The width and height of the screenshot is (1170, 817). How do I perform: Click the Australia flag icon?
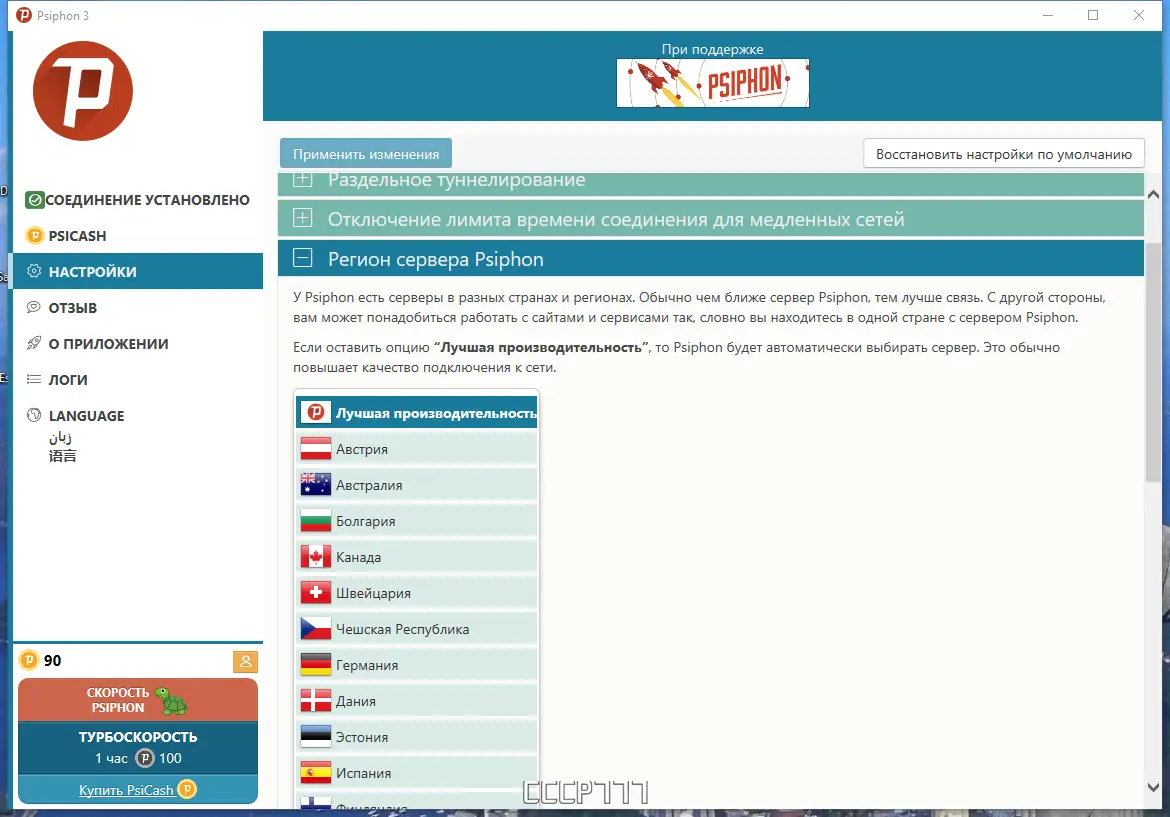pyautogui.click(x=316, y=485)
